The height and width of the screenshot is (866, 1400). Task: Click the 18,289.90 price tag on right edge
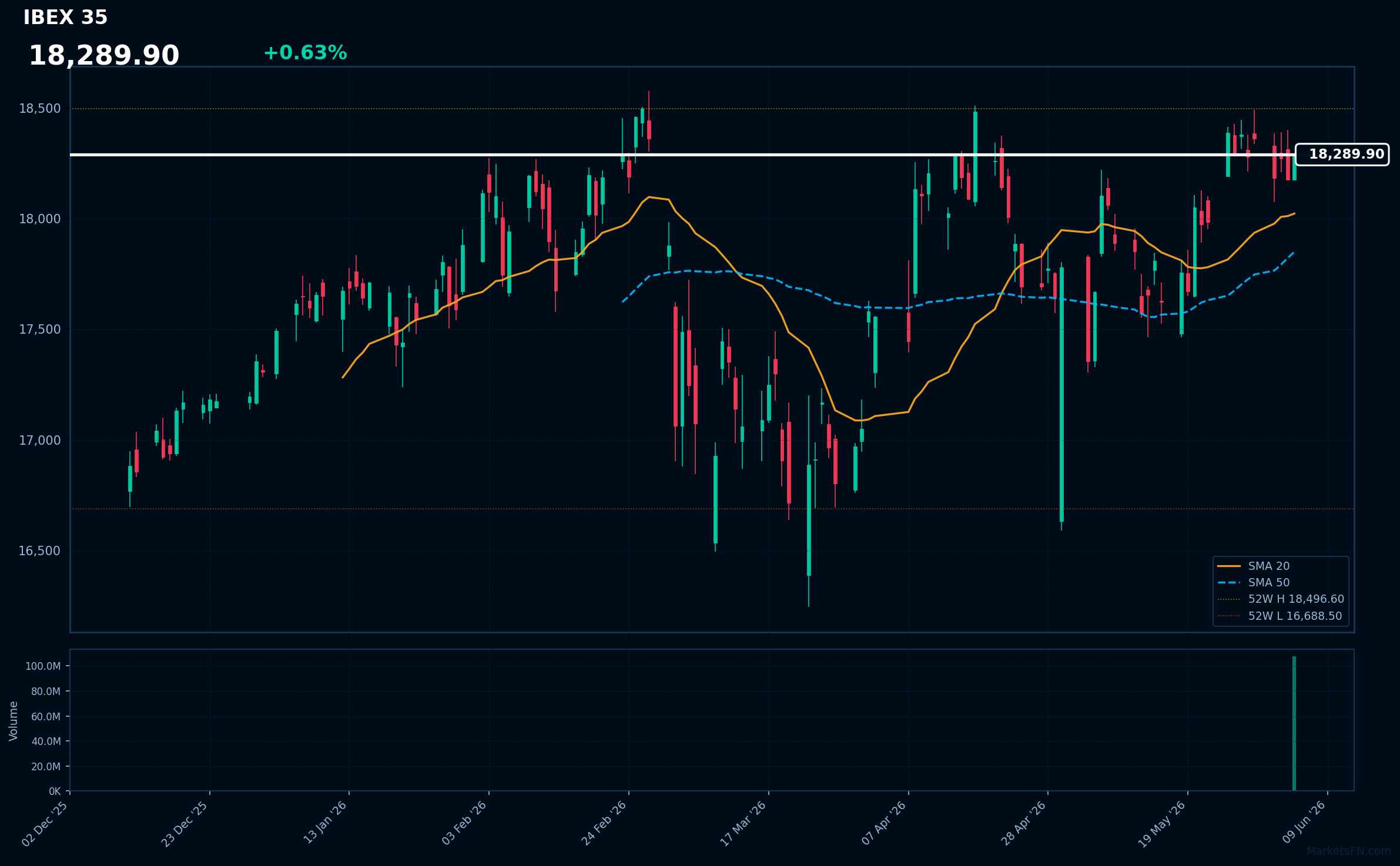1342,155
